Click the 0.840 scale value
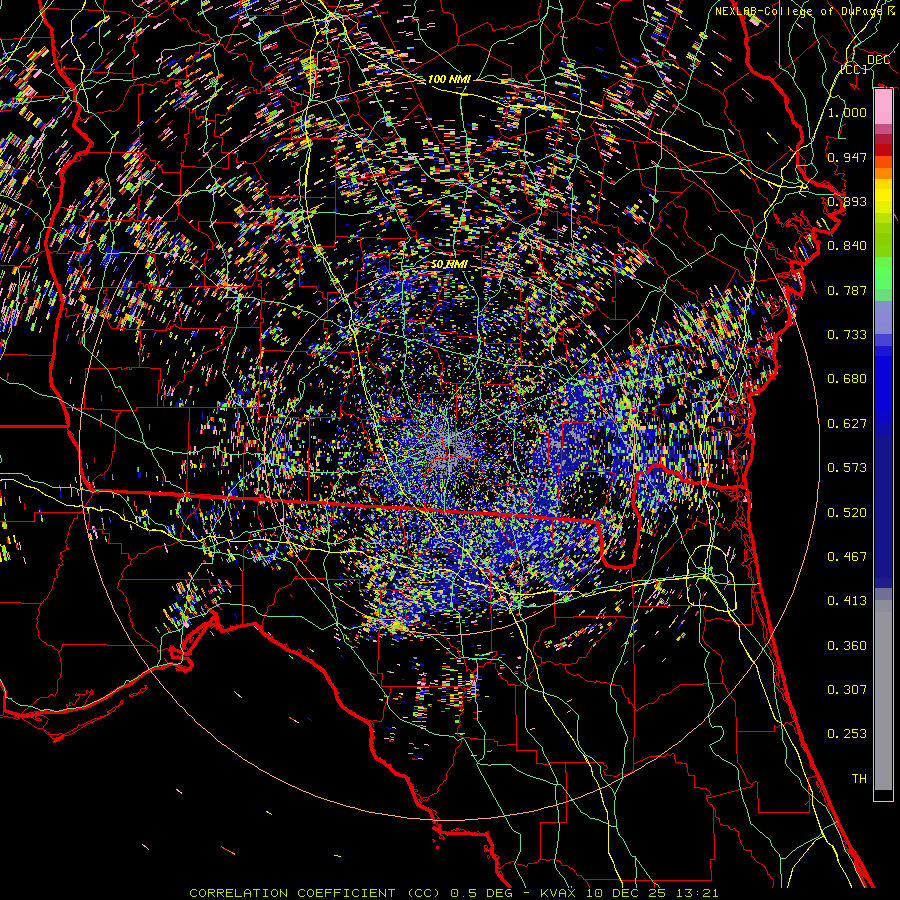The image size is (900, 900). click(x=847, y=246)
